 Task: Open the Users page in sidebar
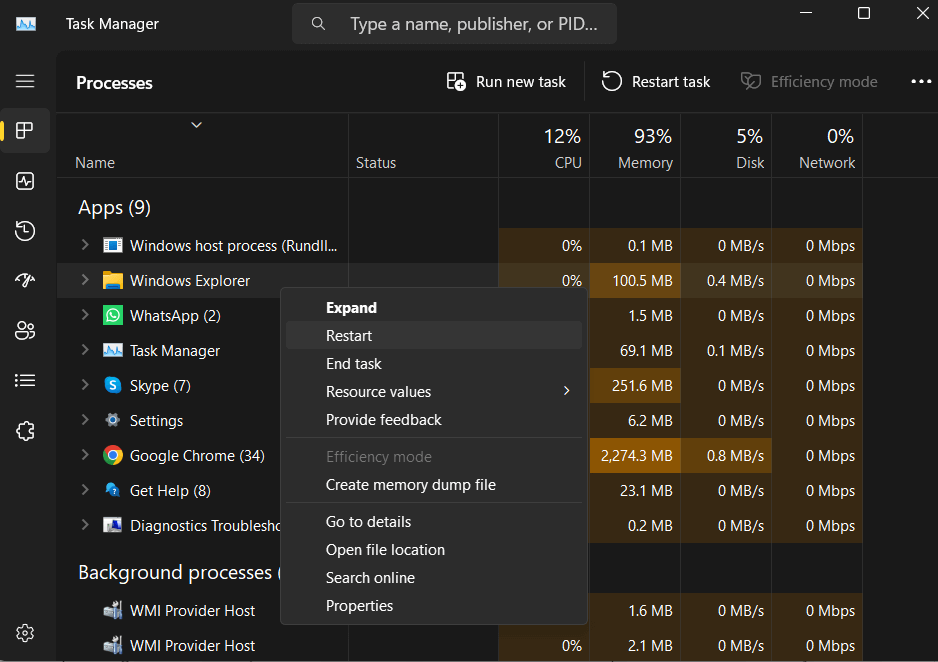point(25,331)
